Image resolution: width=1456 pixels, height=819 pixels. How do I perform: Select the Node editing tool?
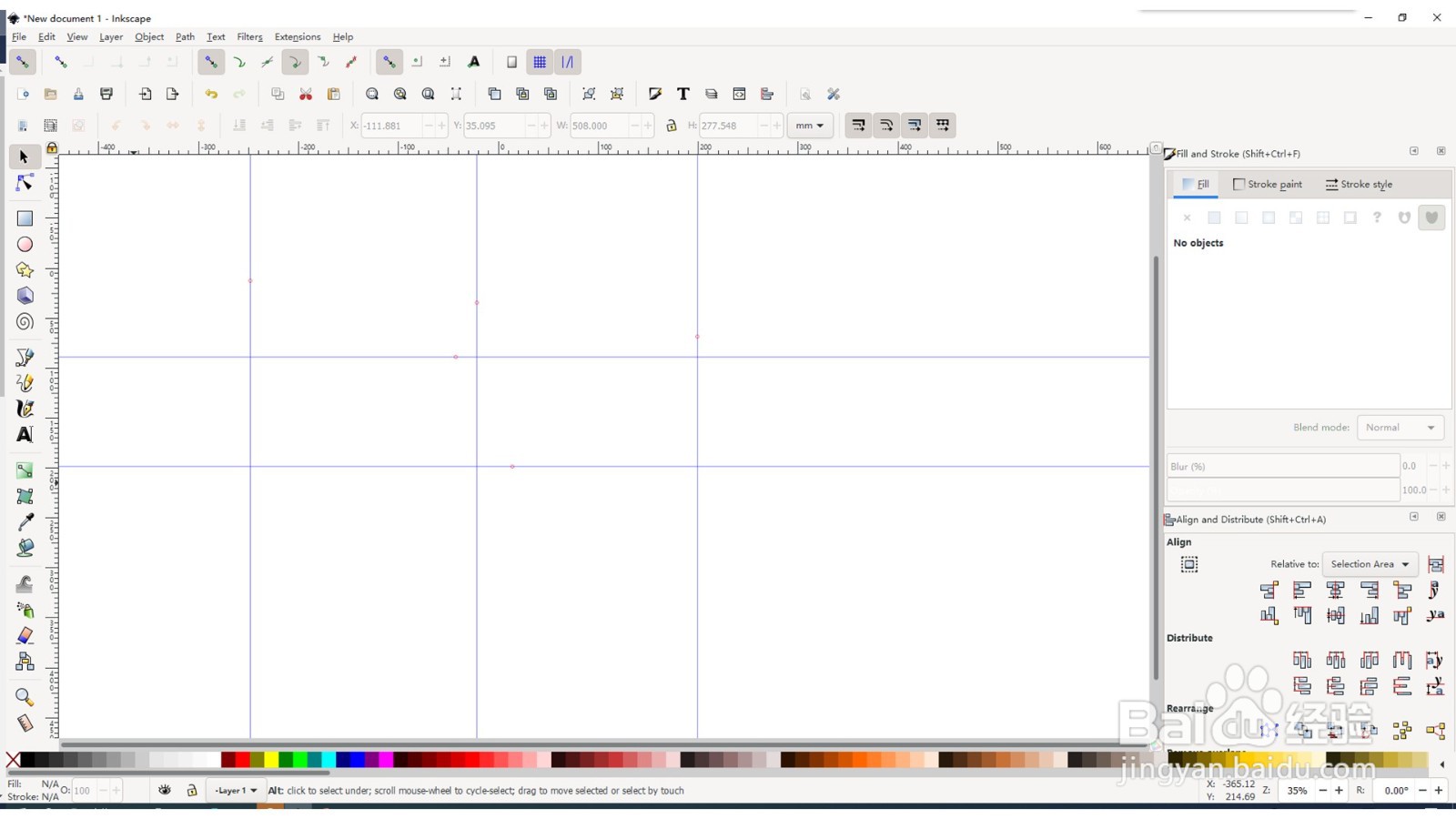click(25, 183)
